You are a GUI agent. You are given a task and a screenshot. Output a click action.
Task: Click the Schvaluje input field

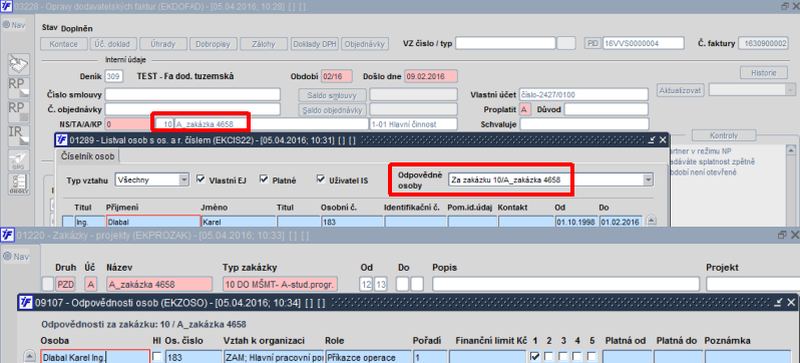pyautogui.click(x=584, y=124)
